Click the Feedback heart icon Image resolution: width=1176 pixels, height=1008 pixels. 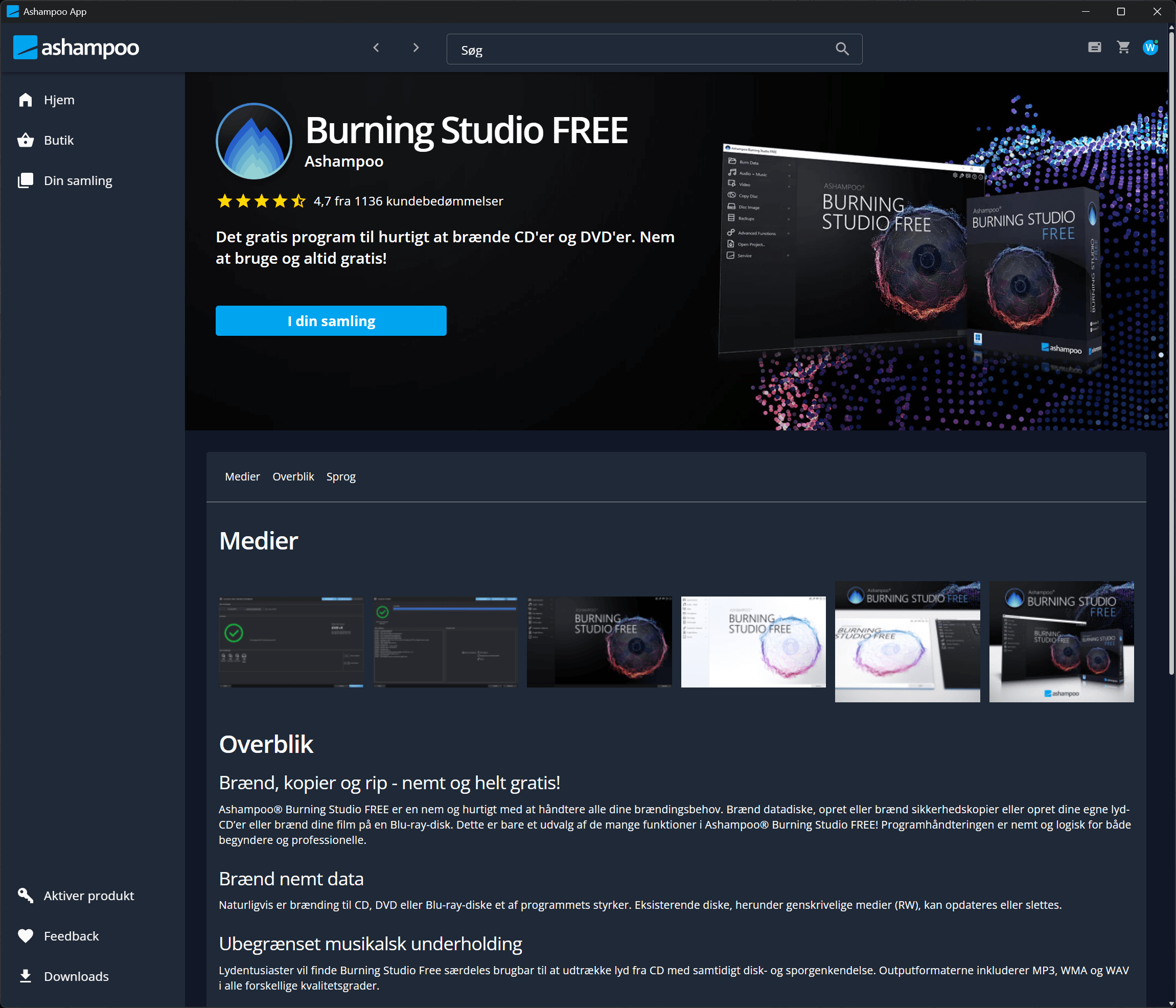(26, 936)
